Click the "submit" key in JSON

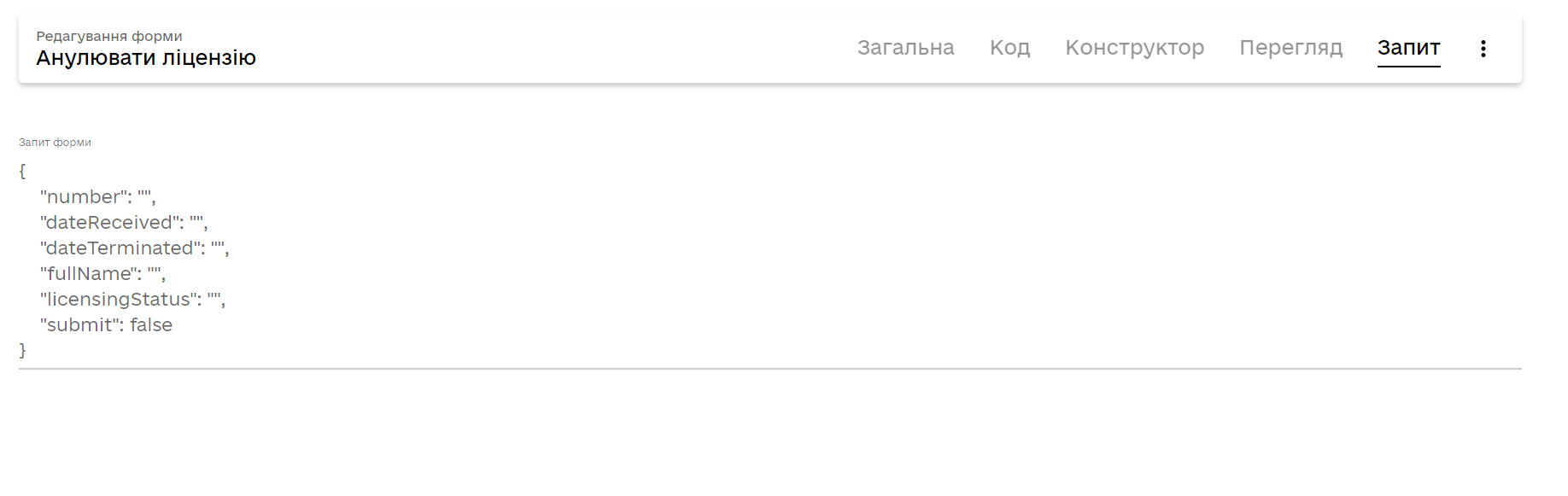tap(79, 325)
